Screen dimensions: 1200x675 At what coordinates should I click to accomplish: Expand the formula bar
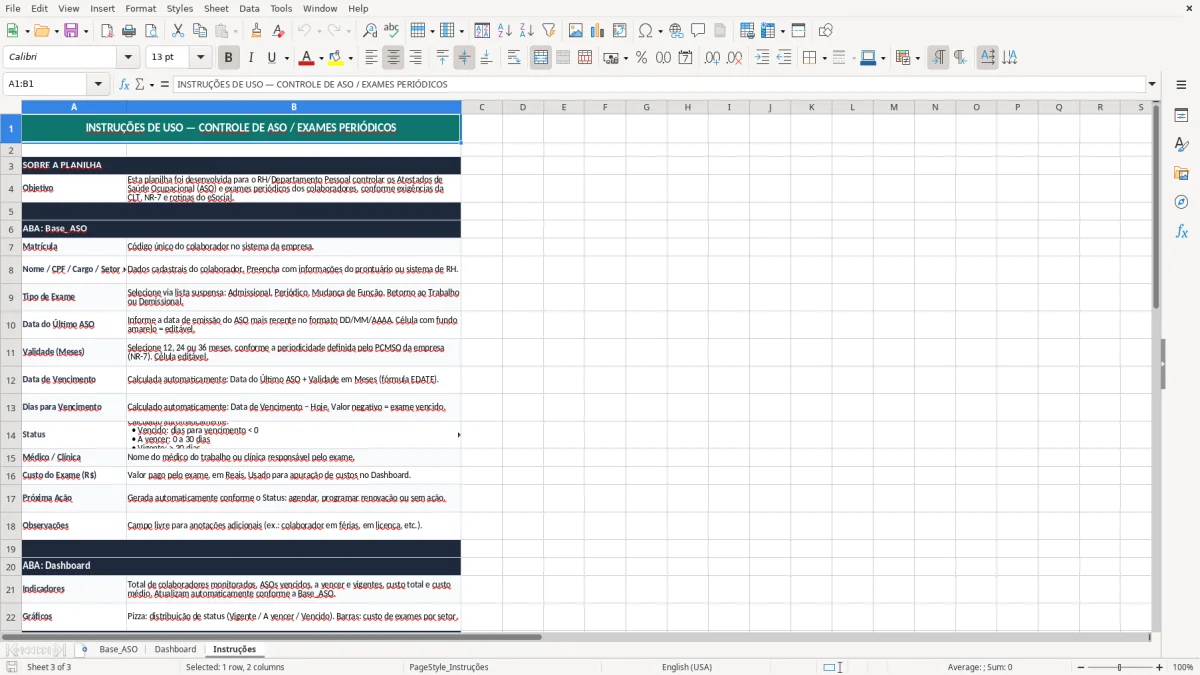coord(1152,84)
